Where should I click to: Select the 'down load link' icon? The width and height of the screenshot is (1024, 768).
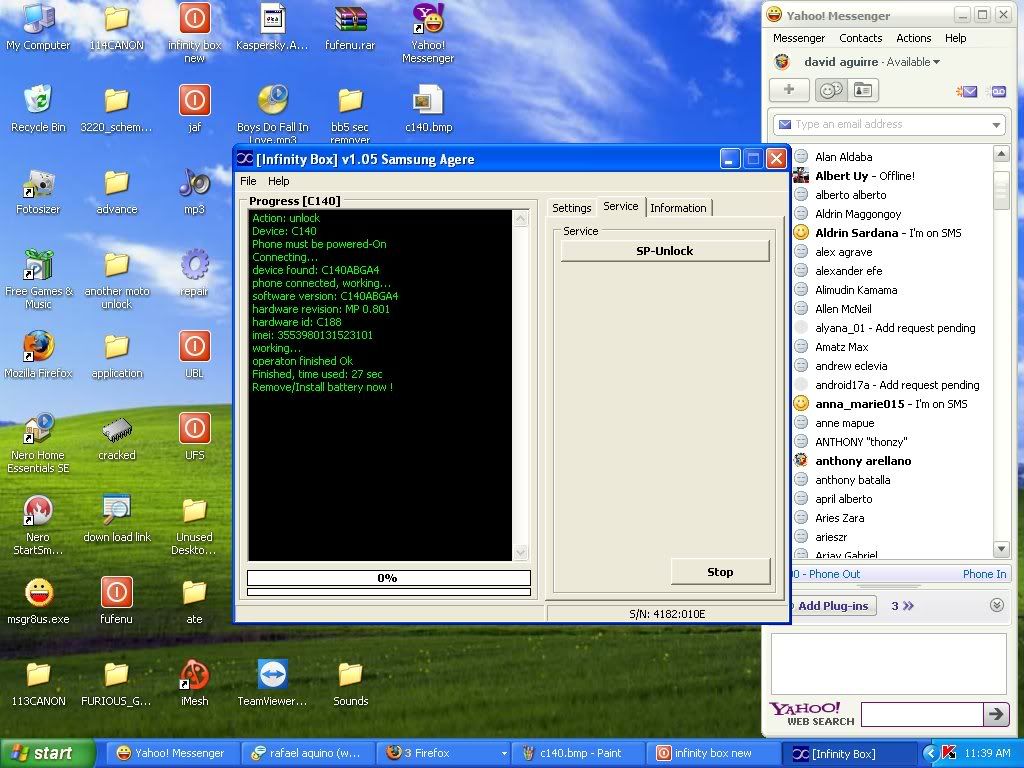(117, 519)
